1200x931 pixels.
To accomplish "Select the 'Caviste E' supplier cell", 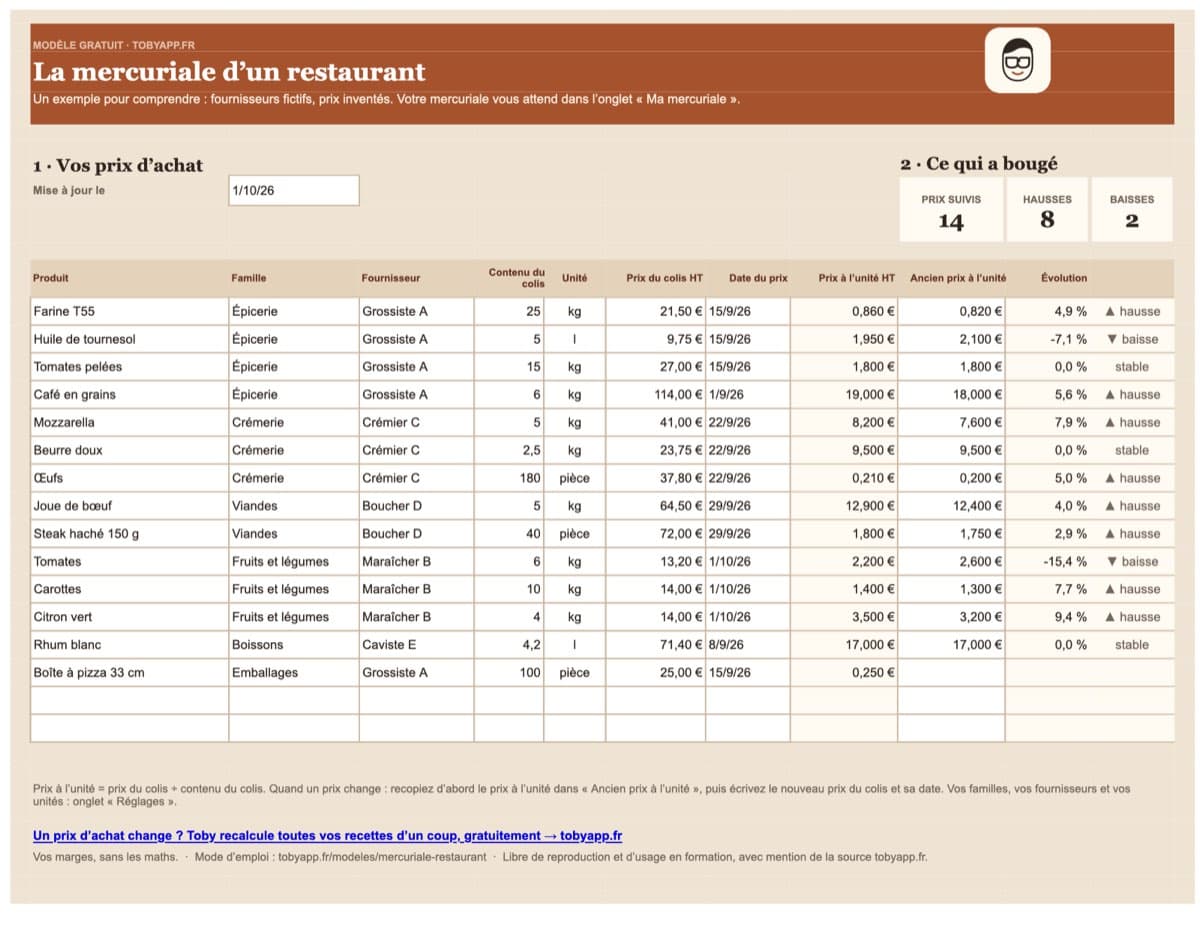I will pos(416,645).
